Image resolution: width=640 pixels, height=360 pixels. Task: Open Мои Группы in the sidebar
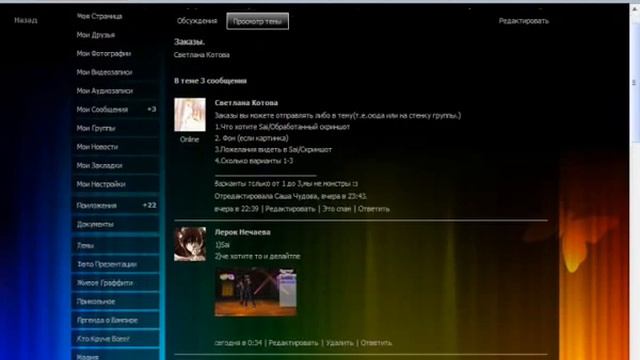tap(96, 128)
